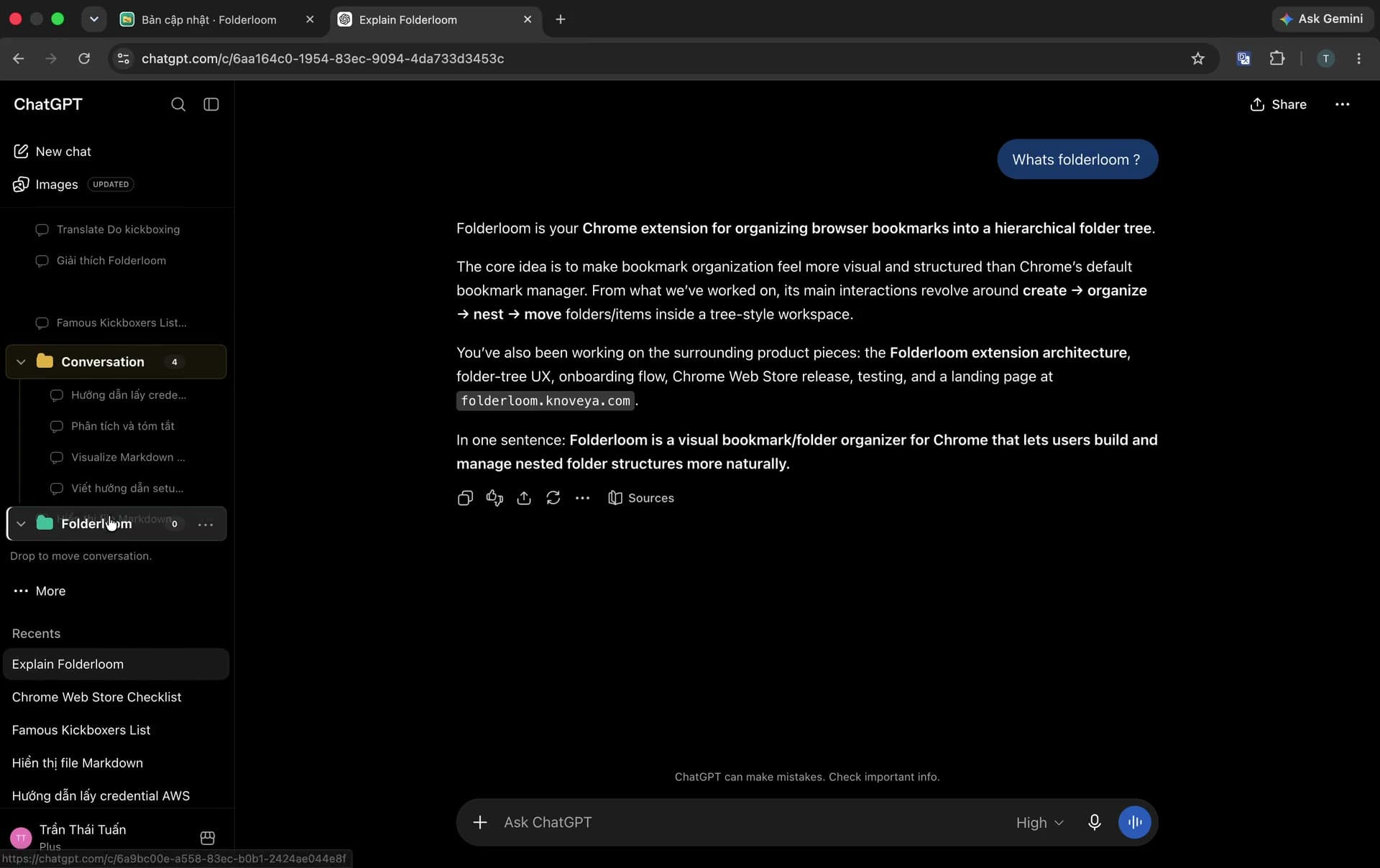Click the address bar URL
This screenshot has height=868, width=1380.
(x=323, y=59)
